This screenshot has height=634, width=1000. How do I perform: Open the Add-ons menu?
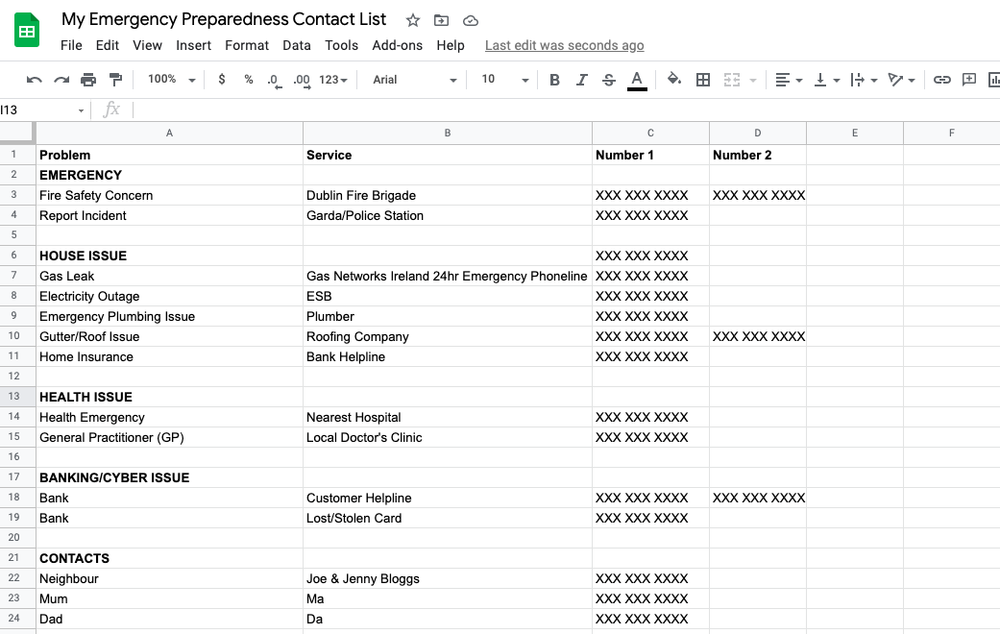[x=397, y=45]
